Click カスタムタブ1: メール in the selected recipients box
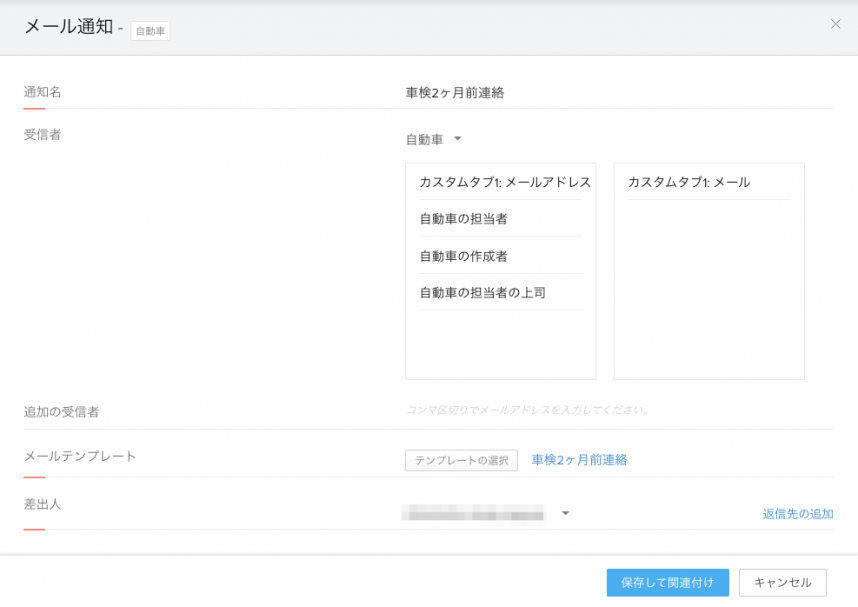Viewport: 858px width, 607px height. (689, 182)
